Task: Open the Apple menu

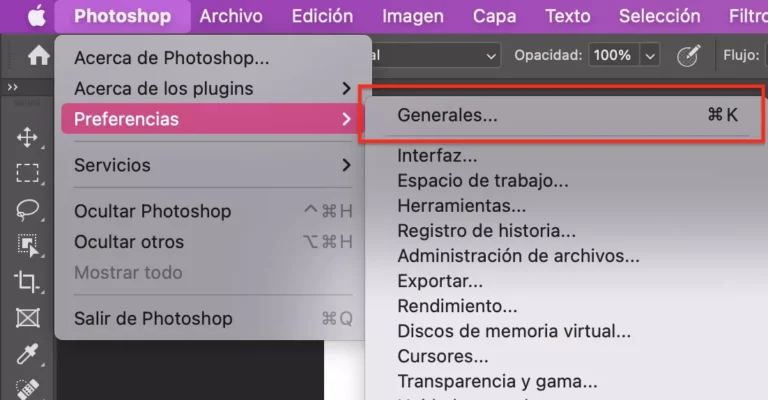Action: (x=36, y=16)
